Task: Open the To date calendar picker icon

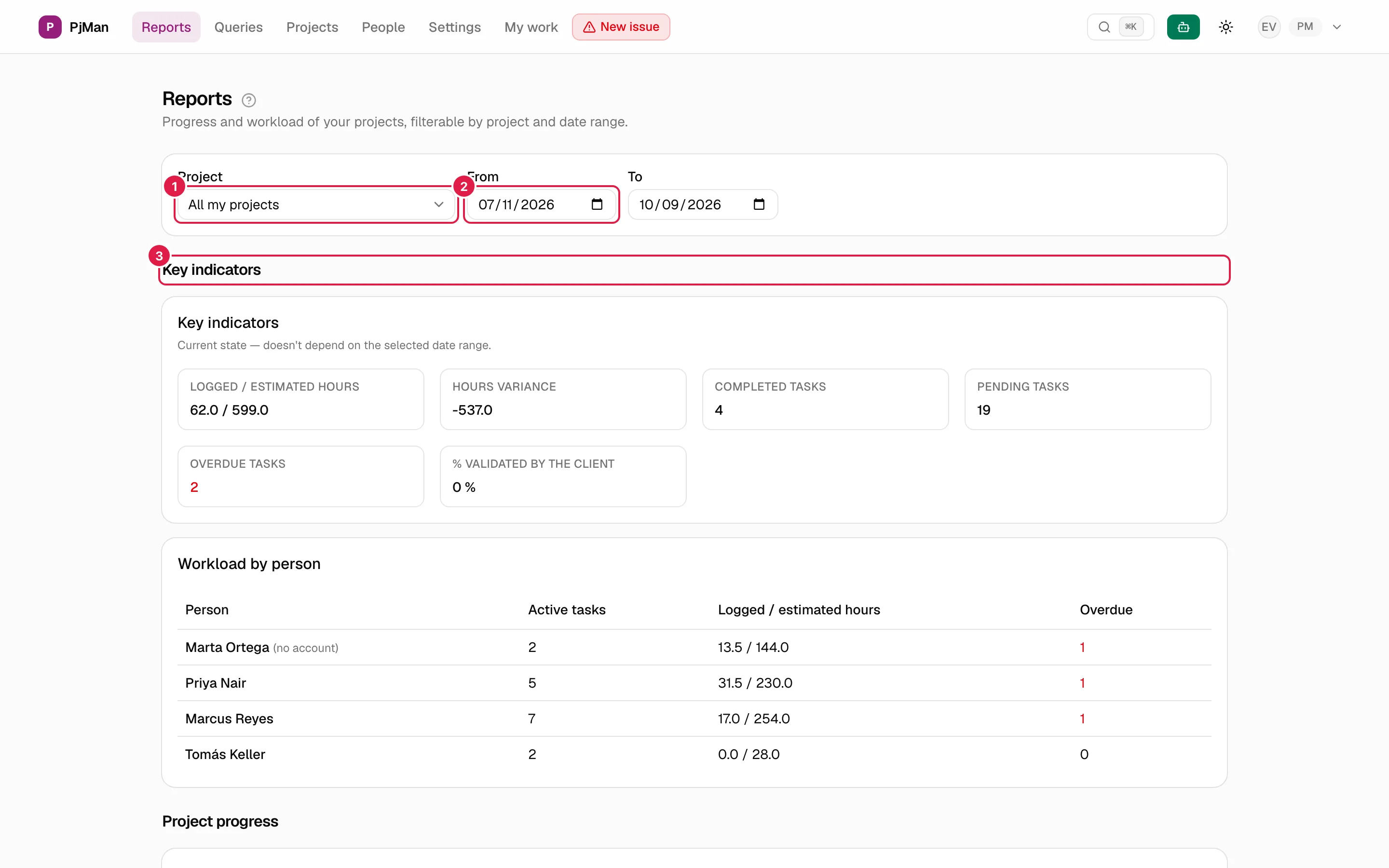Action: (759, 204)
